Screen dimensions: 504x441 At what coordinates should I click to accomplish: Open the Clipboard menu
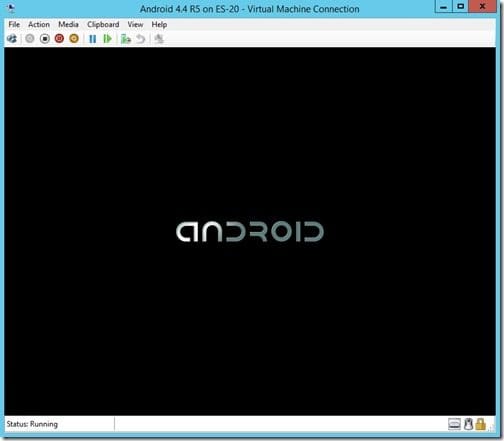point(103,24)
